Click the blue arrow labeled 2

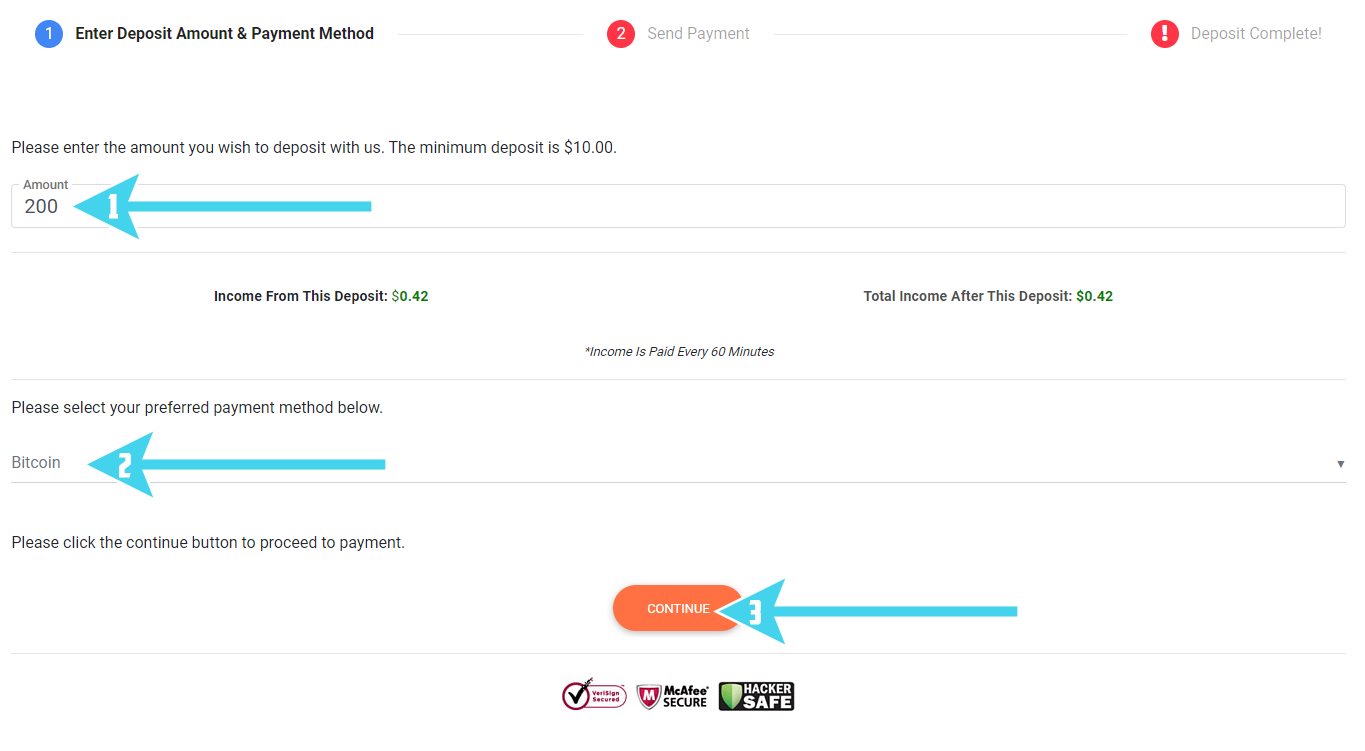[x=236, y=464]
